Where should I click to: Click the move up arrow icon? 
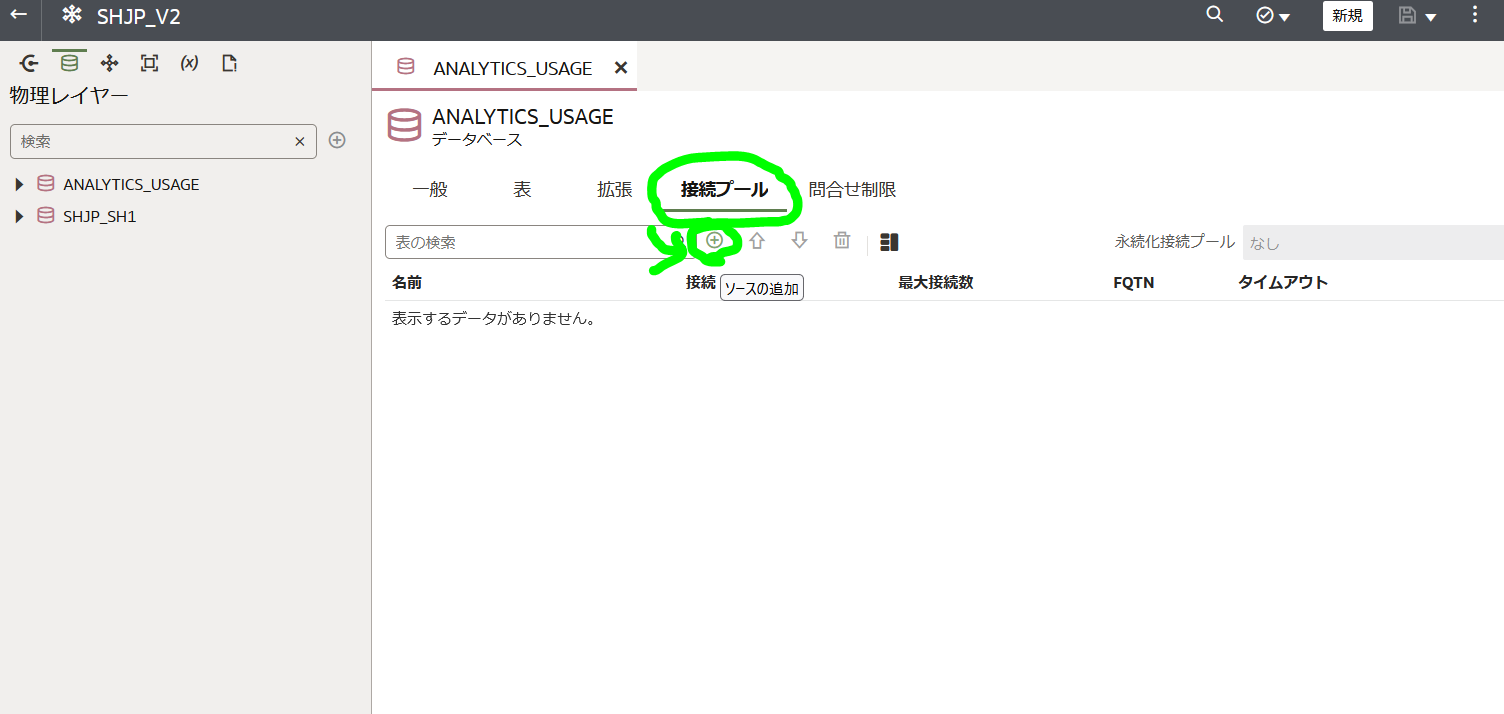coord(757,240)
